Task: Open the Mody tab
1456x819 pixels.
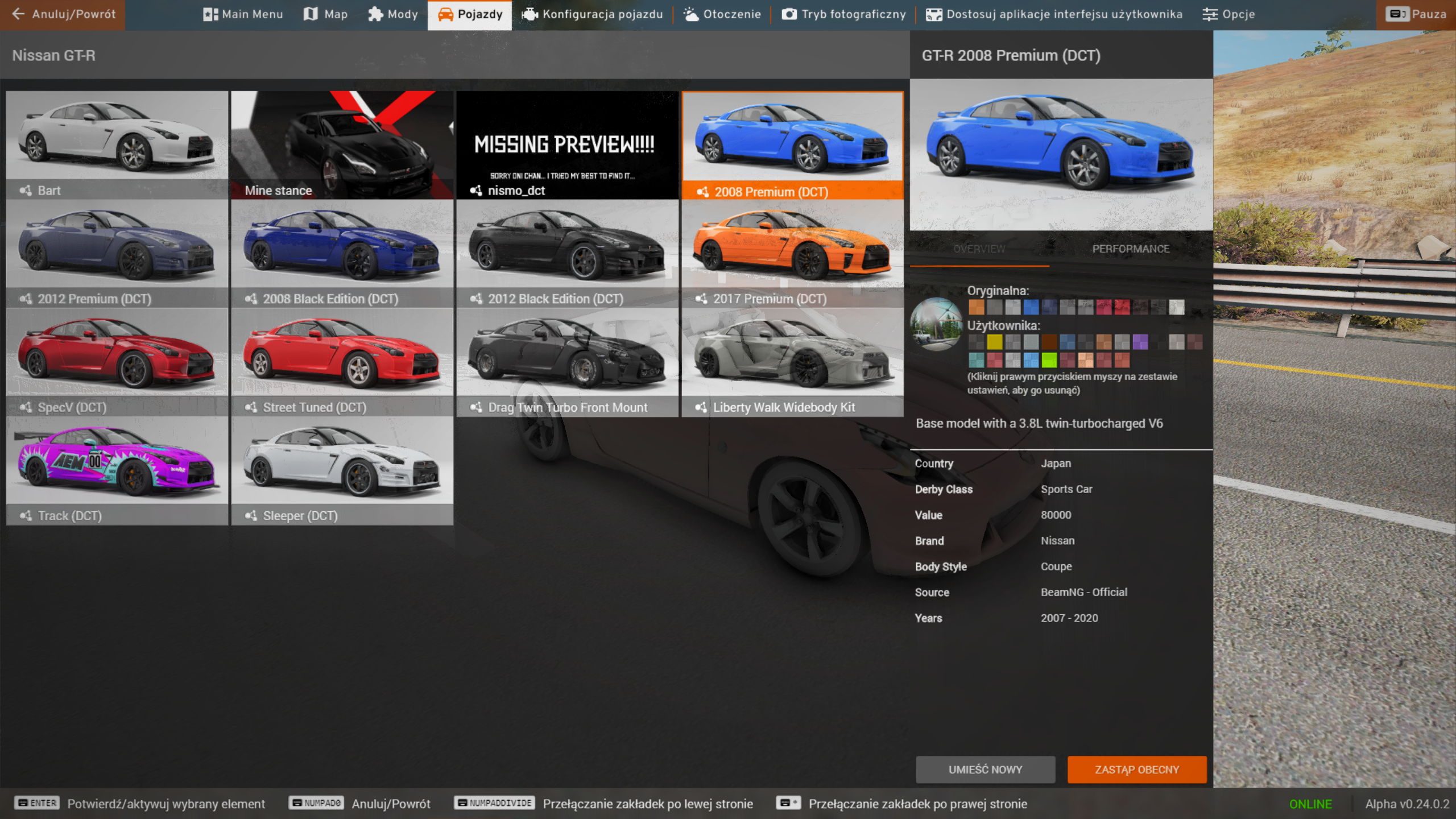Action: (x=392, y=15)
